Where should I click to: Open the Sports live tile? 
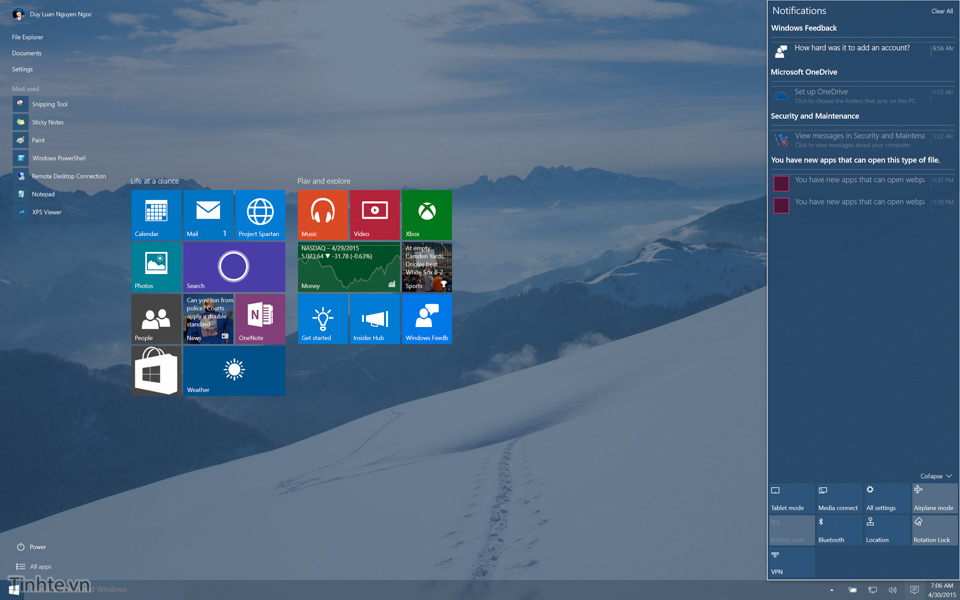click(x=427, y=267)
